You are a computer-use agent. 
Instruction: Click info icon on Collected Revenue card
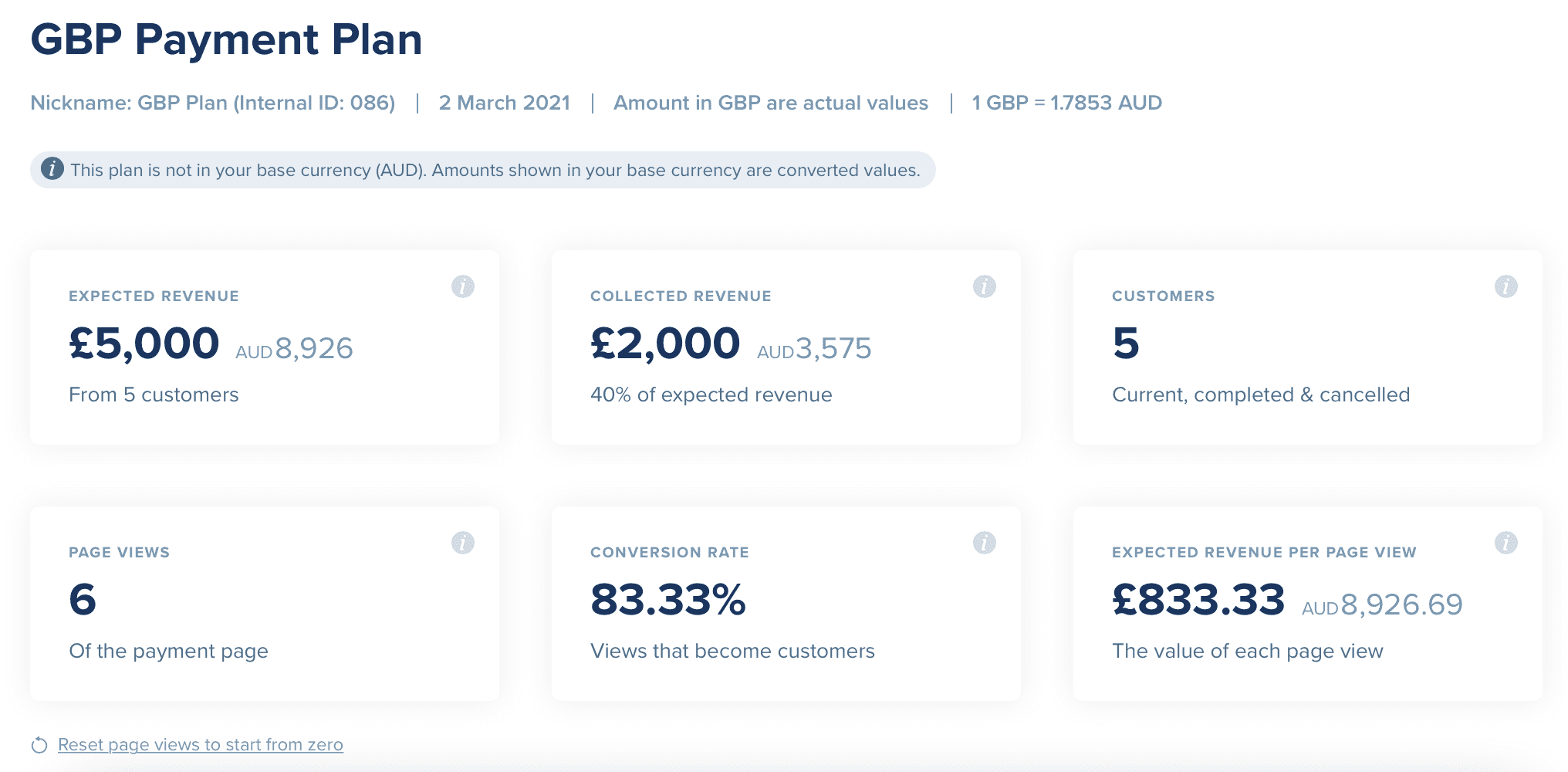(x=985, y=286)
